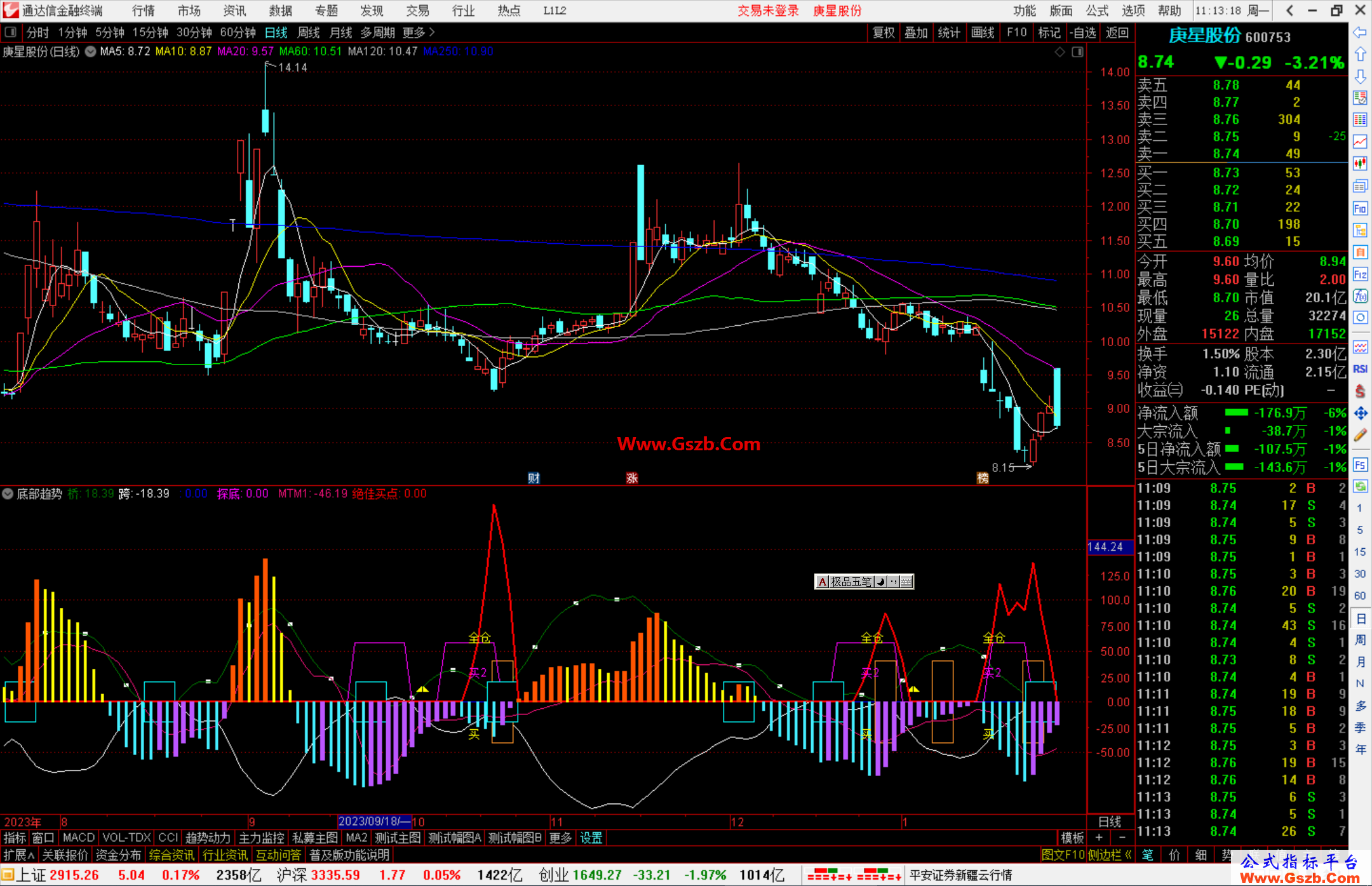
Task: Open the 资讯 menu
Action: 234,11
